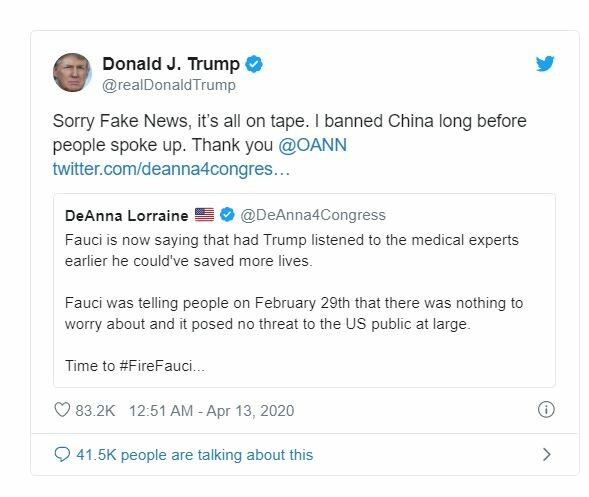The height and width of the screenshot is (497, 589).
Task: Click the Donald J. Trump display name
Action: (171, 64)
